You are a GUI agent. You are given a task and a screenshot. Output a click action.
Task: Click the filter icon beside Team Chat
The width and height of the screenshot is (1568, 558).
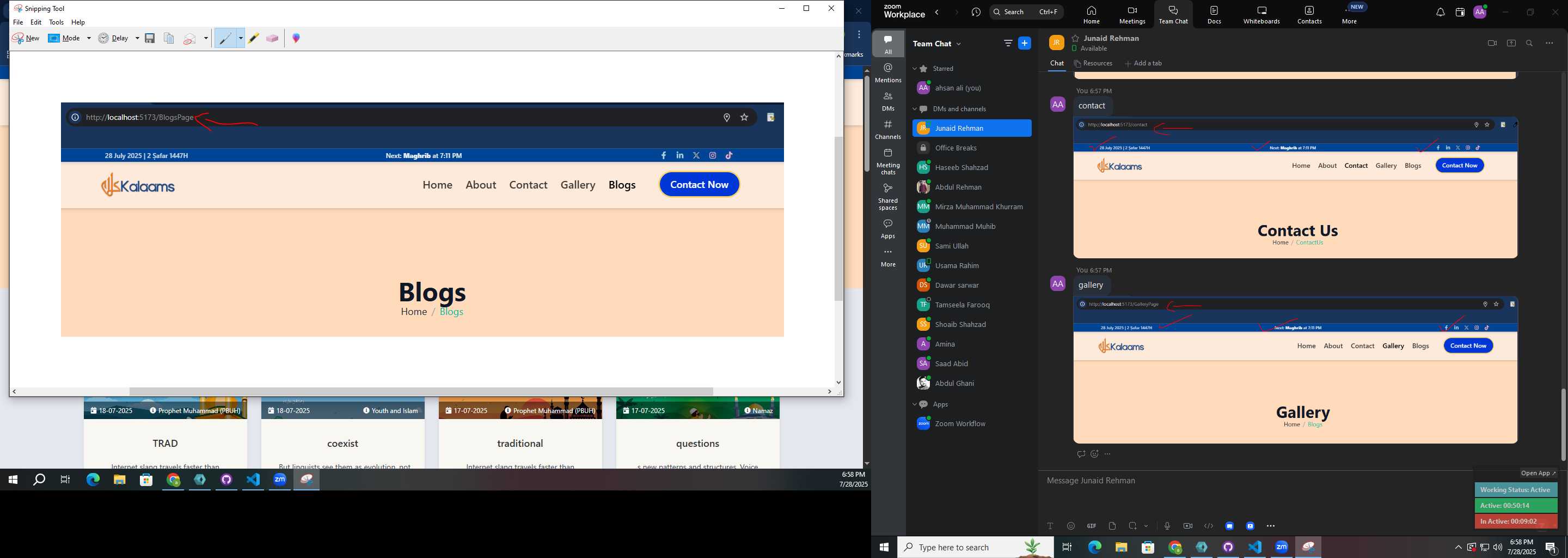(x=1008, y=43)
